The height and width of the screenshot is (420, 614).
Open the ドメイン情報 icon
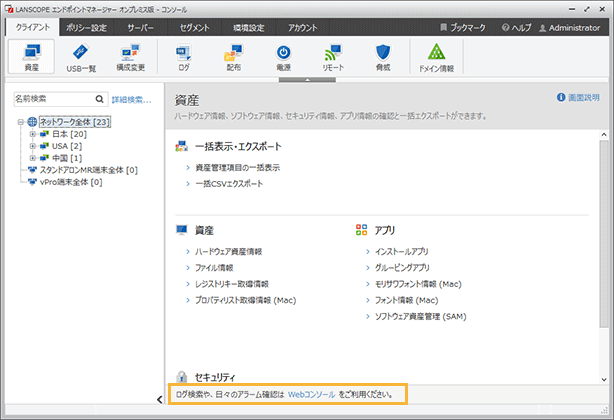436,56
